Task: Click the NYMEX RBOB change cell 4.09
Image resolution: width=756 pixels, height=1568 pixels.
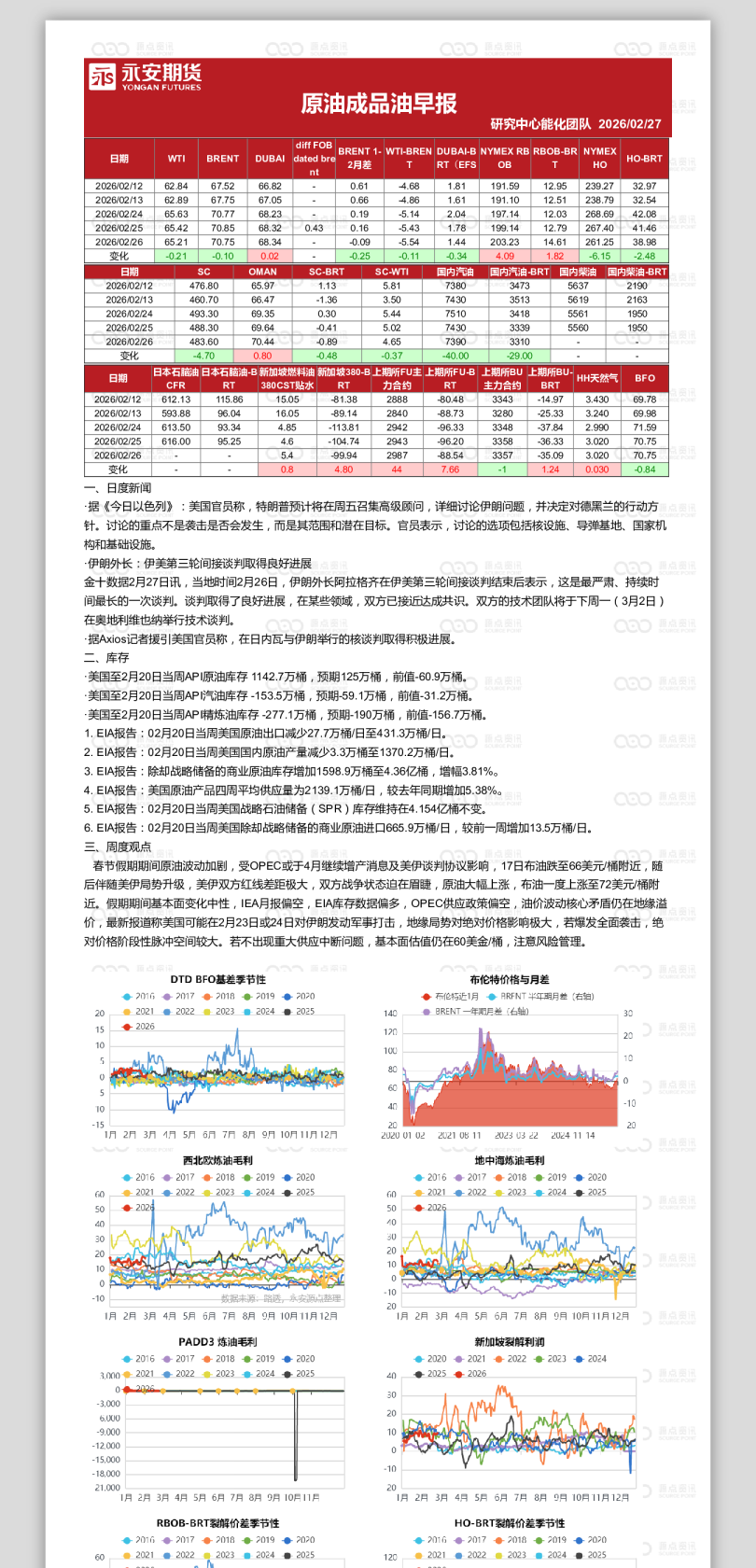Action: [505, 256]
